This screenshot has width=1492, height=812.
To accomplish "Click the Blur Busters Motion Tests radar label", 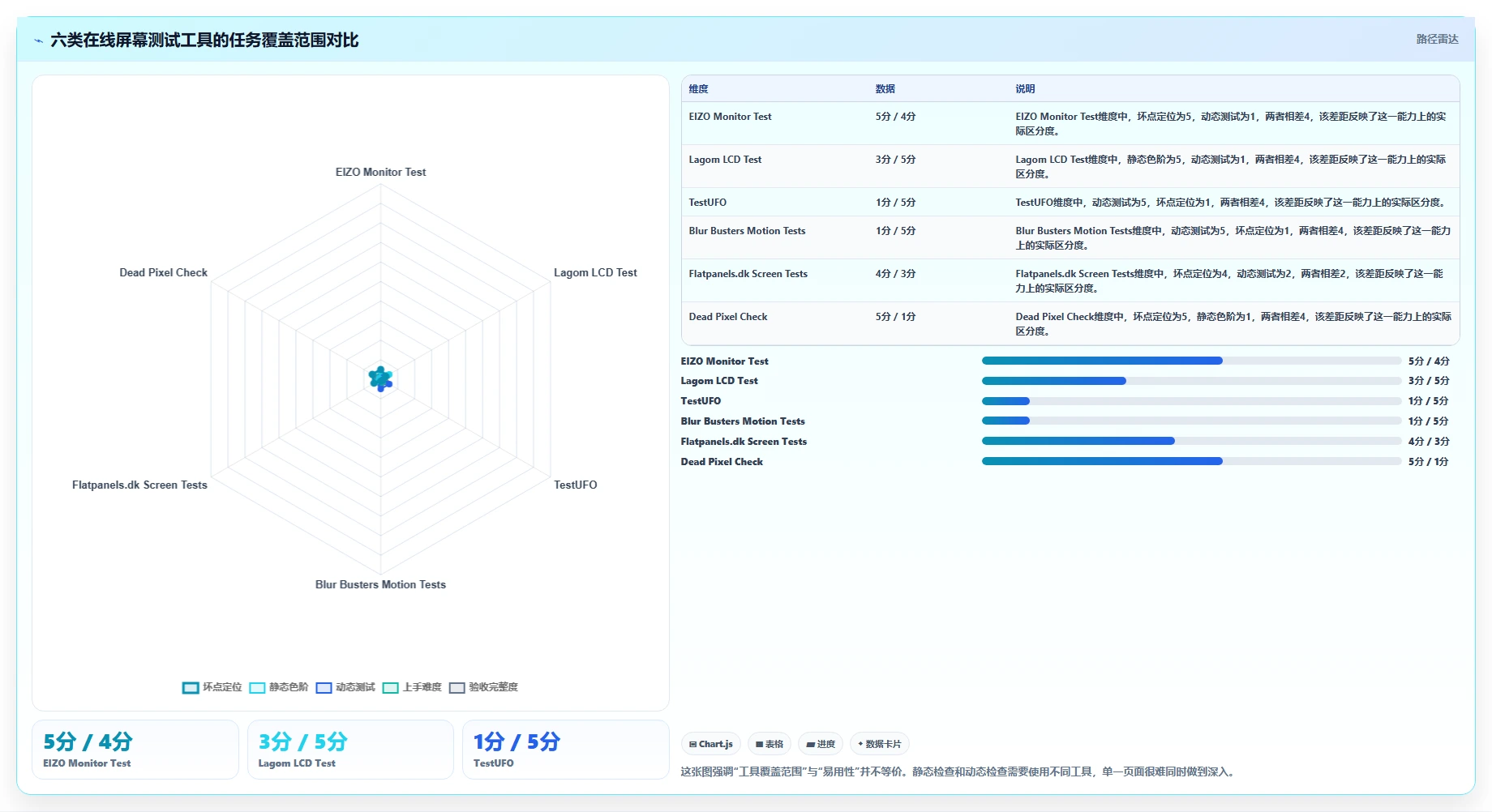I will click(x=380, y=584).
